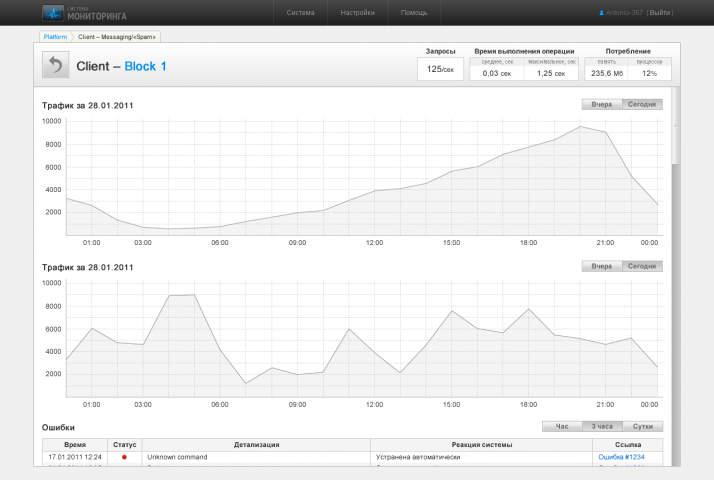Screen dimensions: 714x480
Task: Click the user avatar icon near Antonio-367
Action: [x=602, y=13]
